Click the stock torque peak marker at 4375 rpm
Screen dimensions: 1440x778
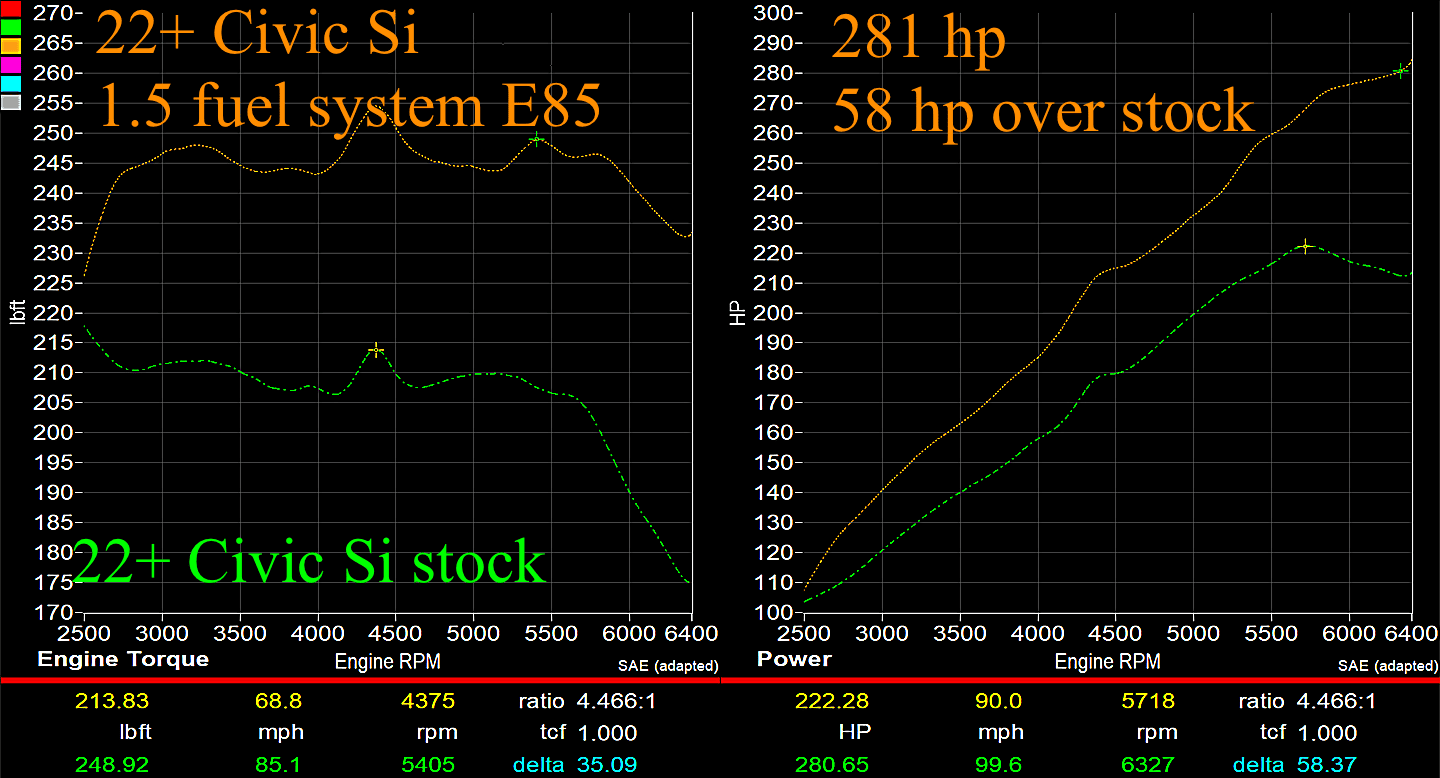(376, 349)
